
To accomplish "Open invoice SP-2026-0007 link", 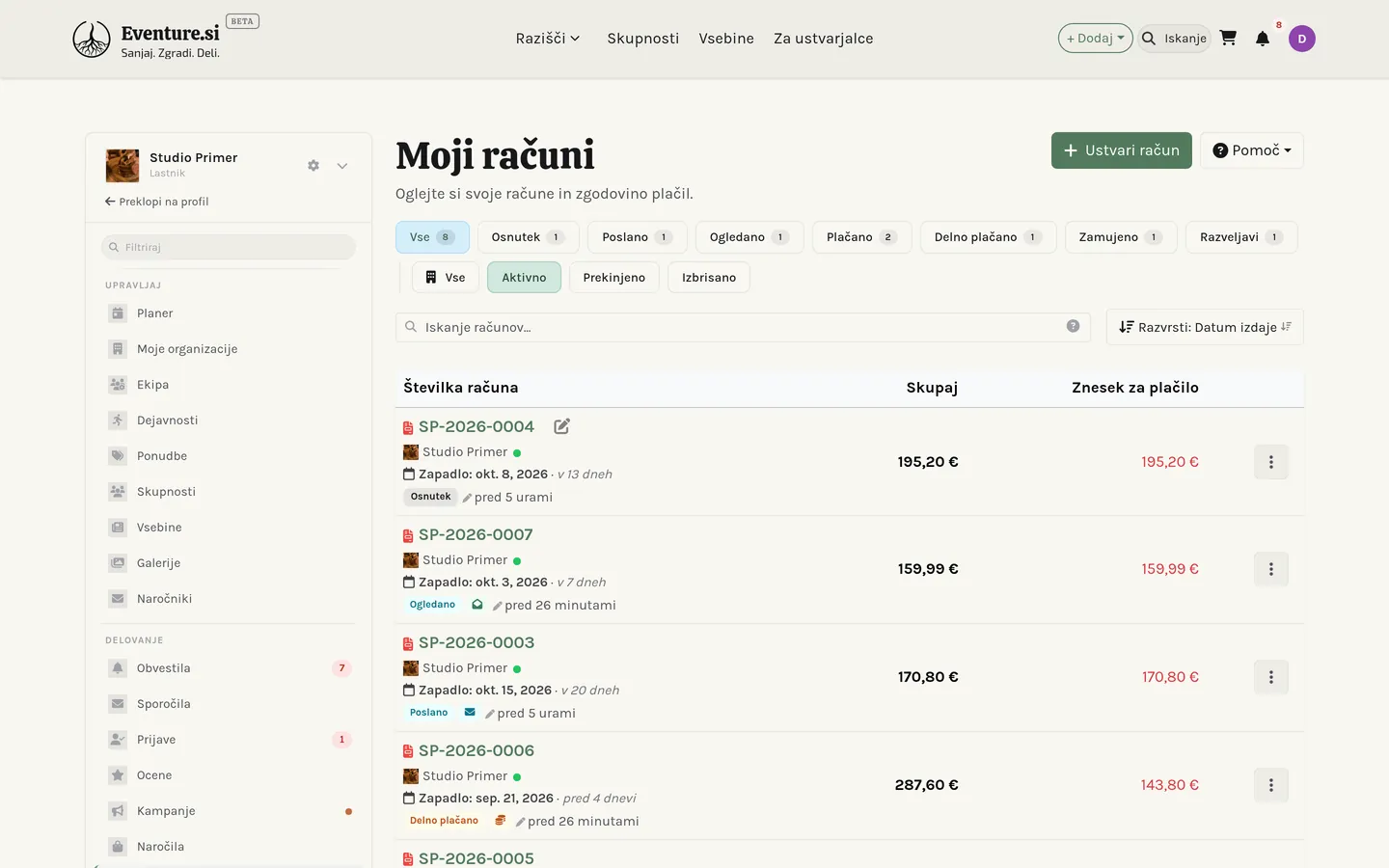I will point(476,534).
